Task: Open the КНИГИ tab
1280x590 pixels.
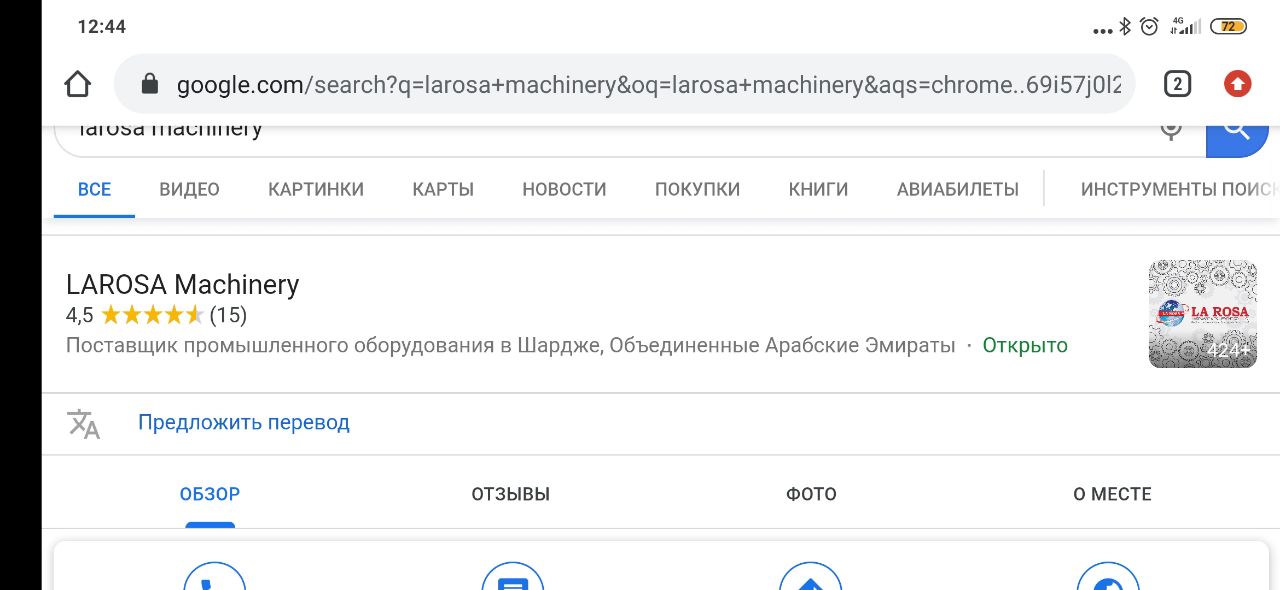Action: (x=818, y=189)
